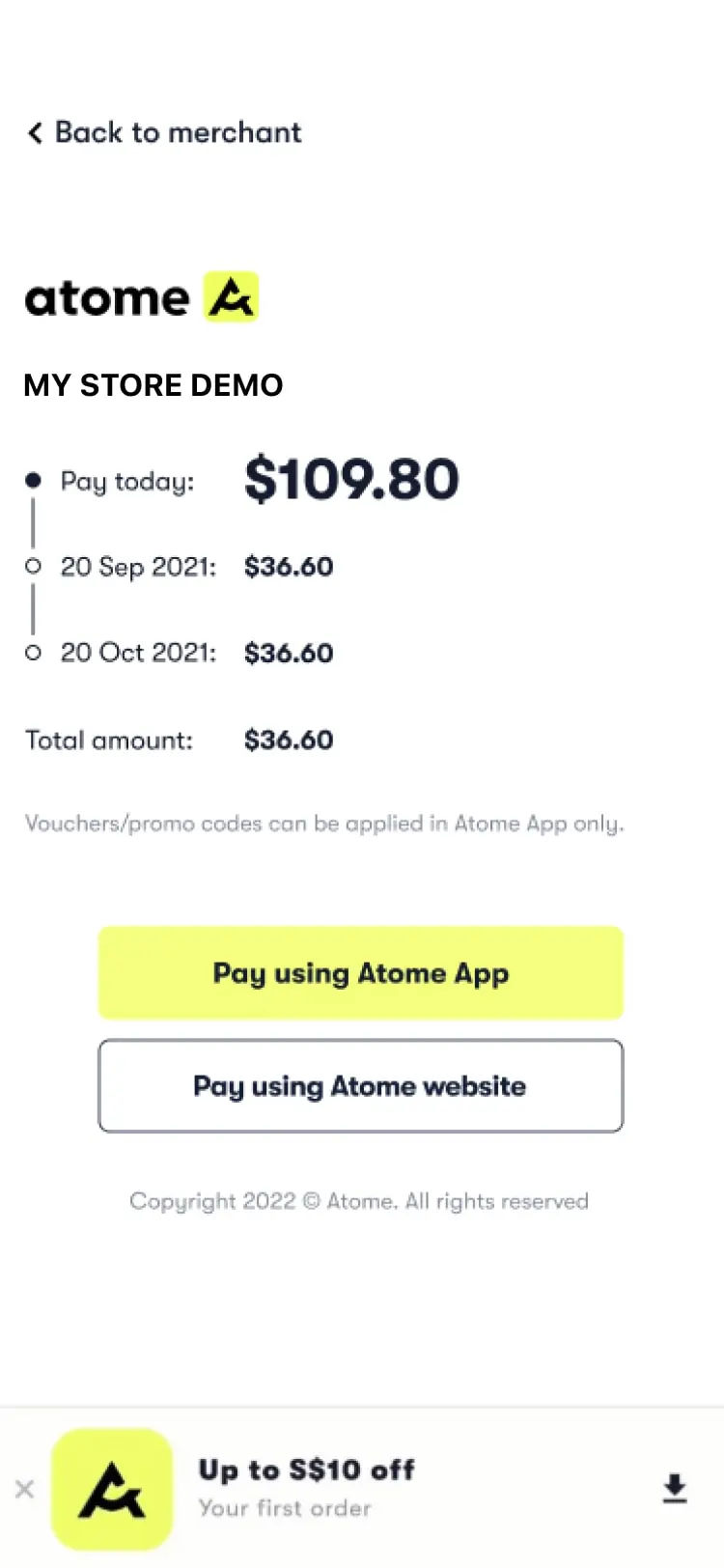724x1568 pixels.
Task: Click Pay using Atome App button
Action: pos(361,972)
